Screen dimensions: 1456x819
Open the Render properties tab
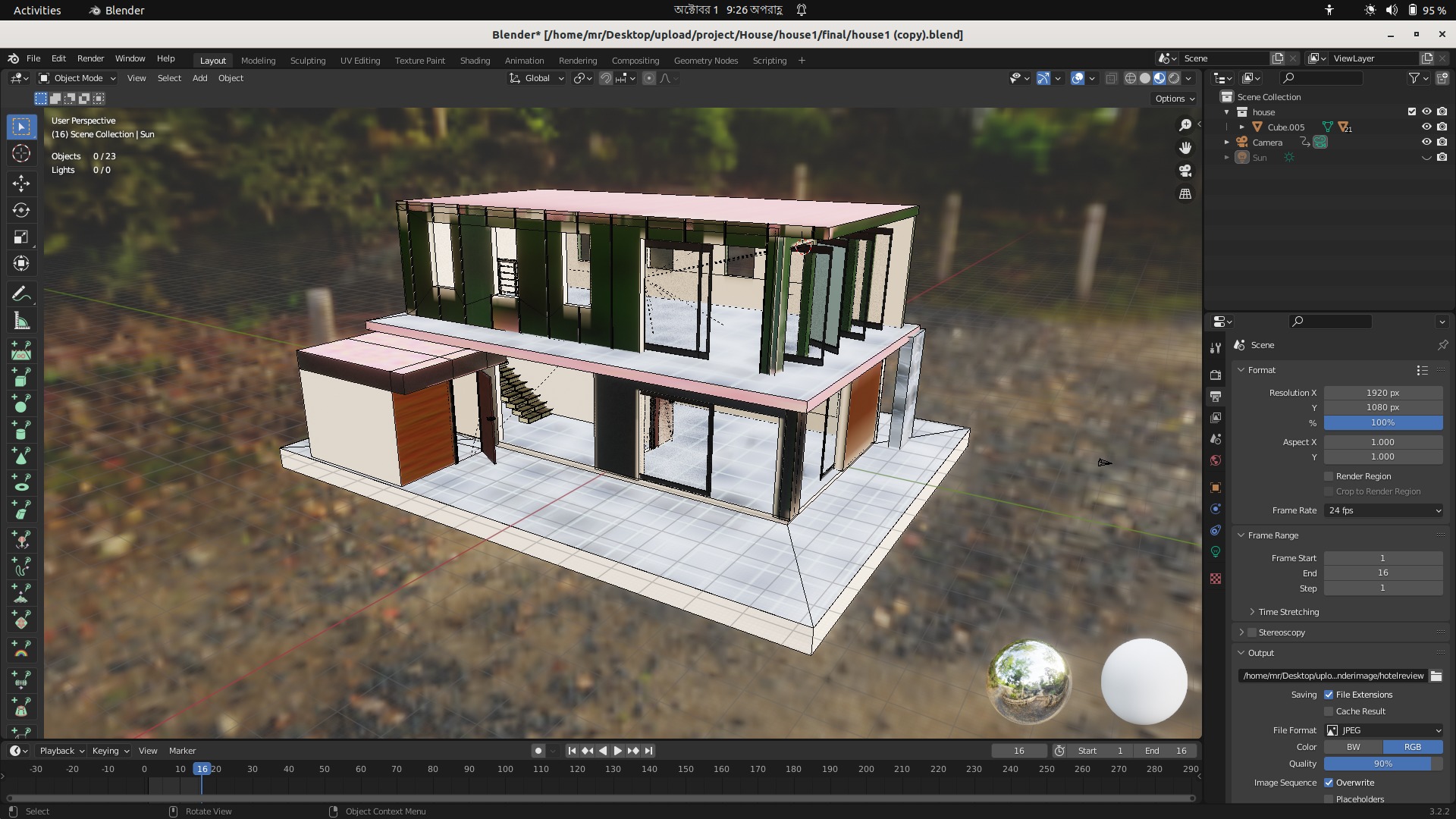click(1216, 375)
